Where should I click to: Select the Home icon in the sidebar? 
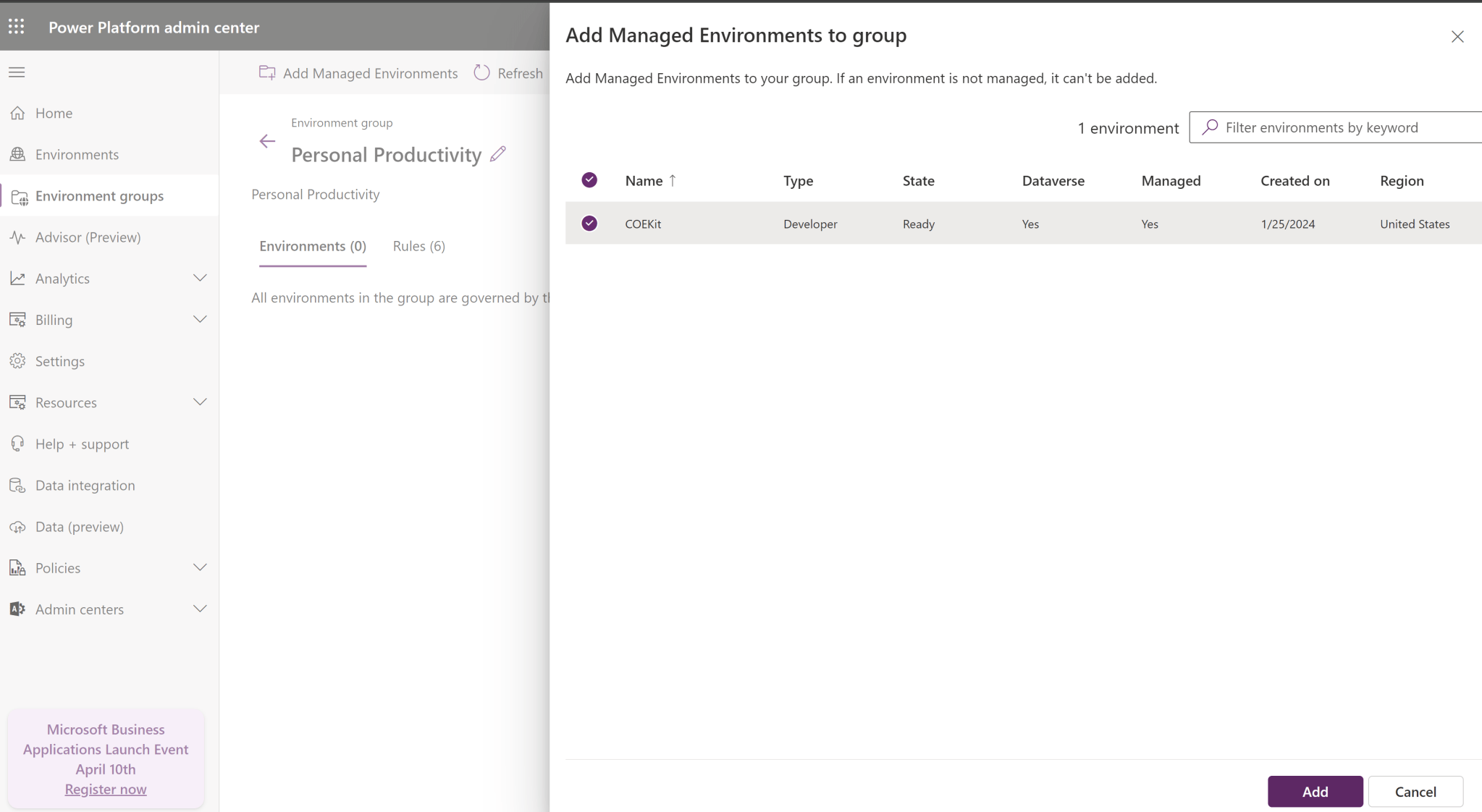pyautogui.click(x=18, y=113)
